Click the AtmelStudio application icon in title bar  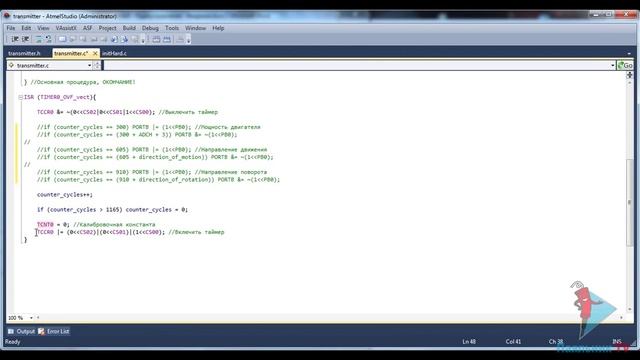[x=7, y=16]
